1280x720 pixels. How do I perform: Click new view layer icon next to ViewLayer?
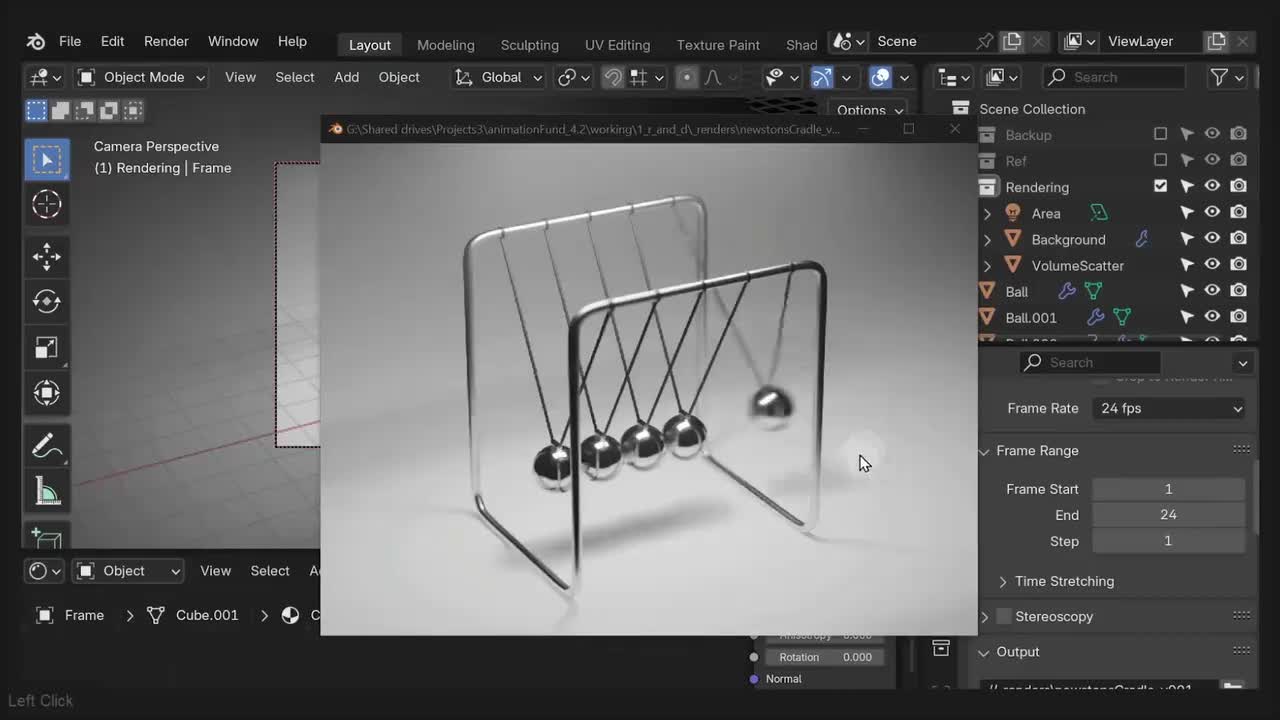point(1216,41)
